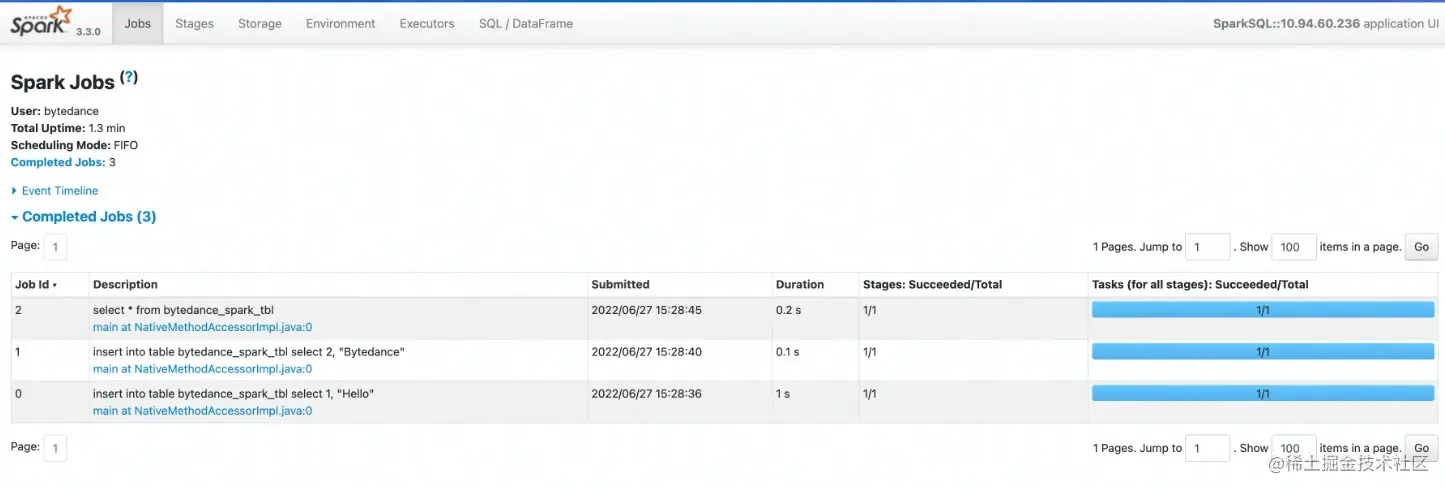Click submitted time 2022/06/27 15:28:40
1445x490 pixels.
(646, 352)
